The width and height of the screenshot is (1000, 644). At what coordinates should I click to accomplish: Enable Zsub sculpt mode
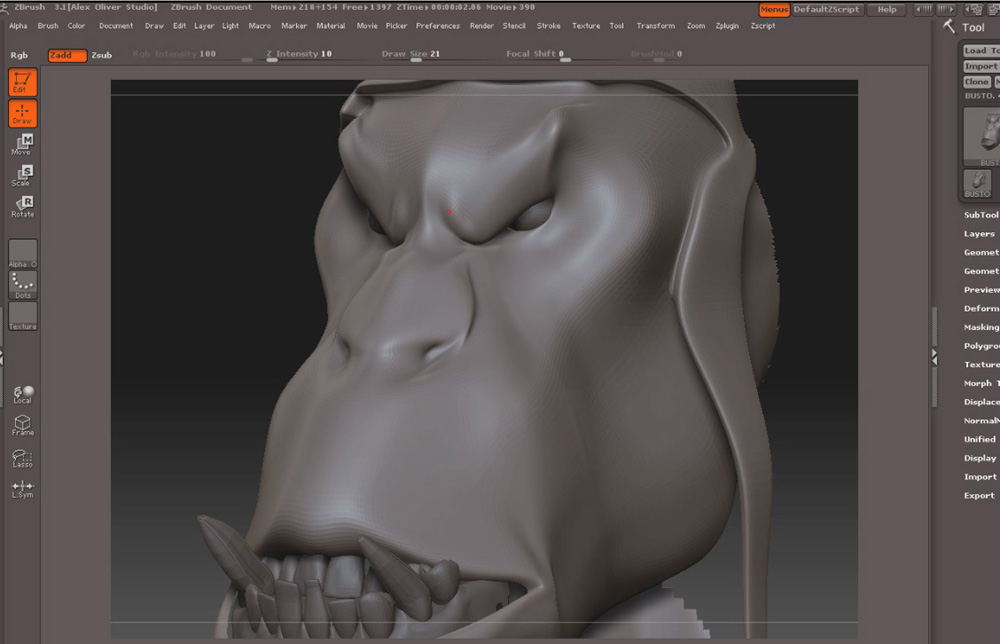pos(101,55)
